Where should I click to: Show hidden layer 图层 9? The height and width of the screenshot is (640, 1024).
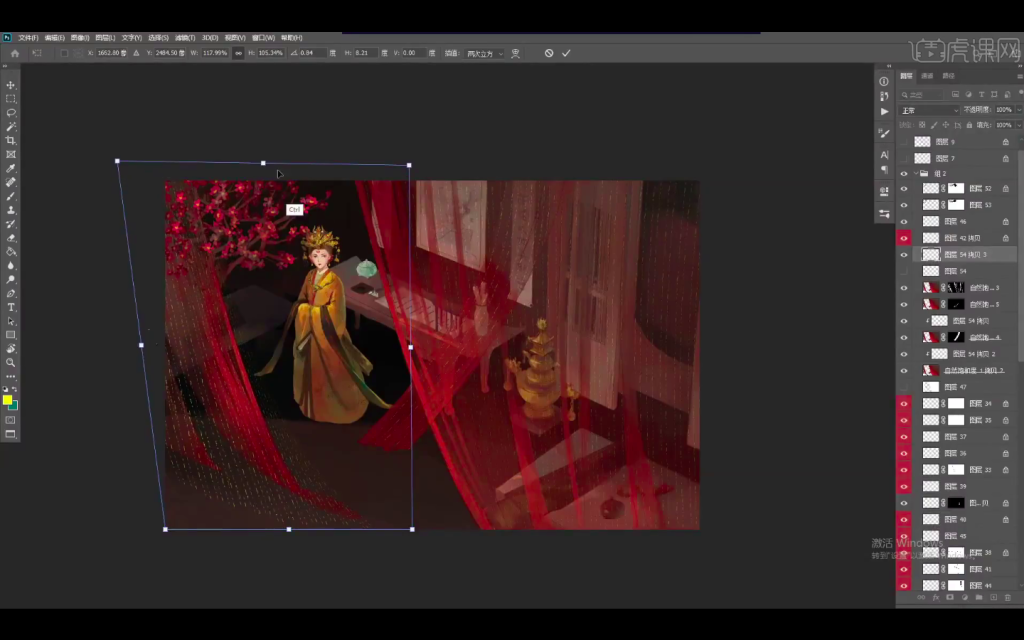904,142
